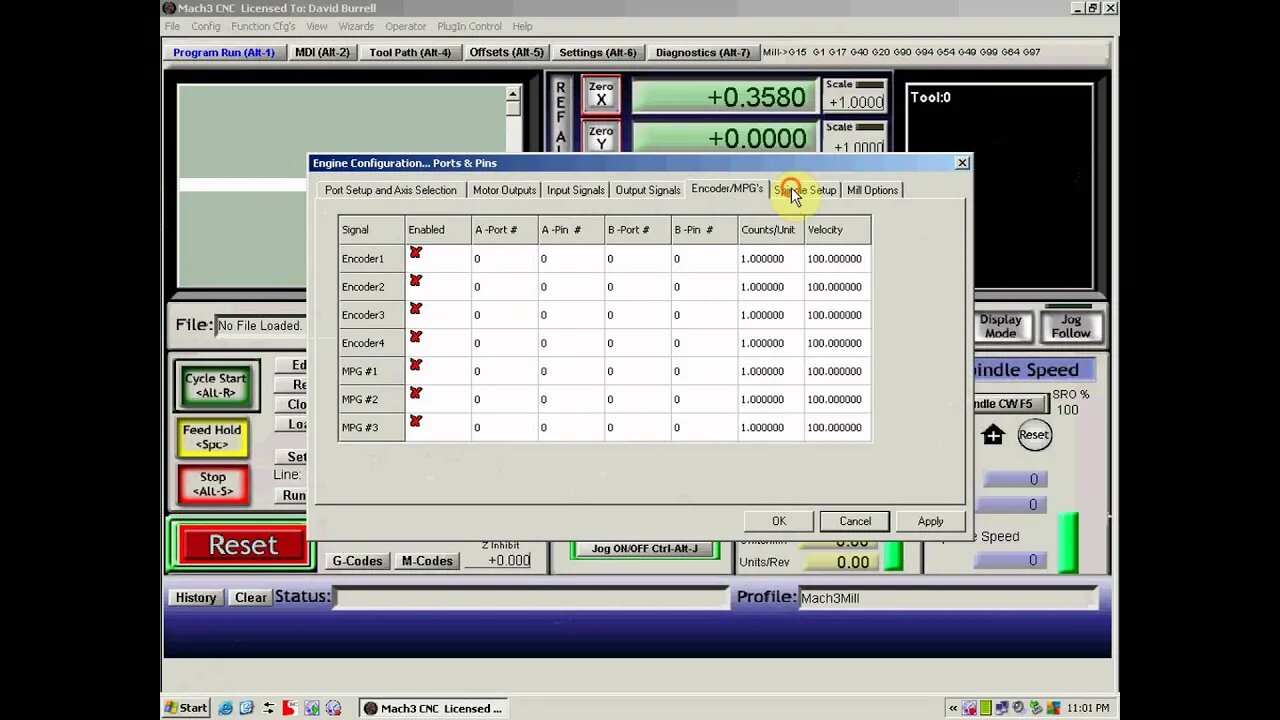Open the Windows Start menu
Viewport: 1280px width, 720px height.
pos(187,708)
